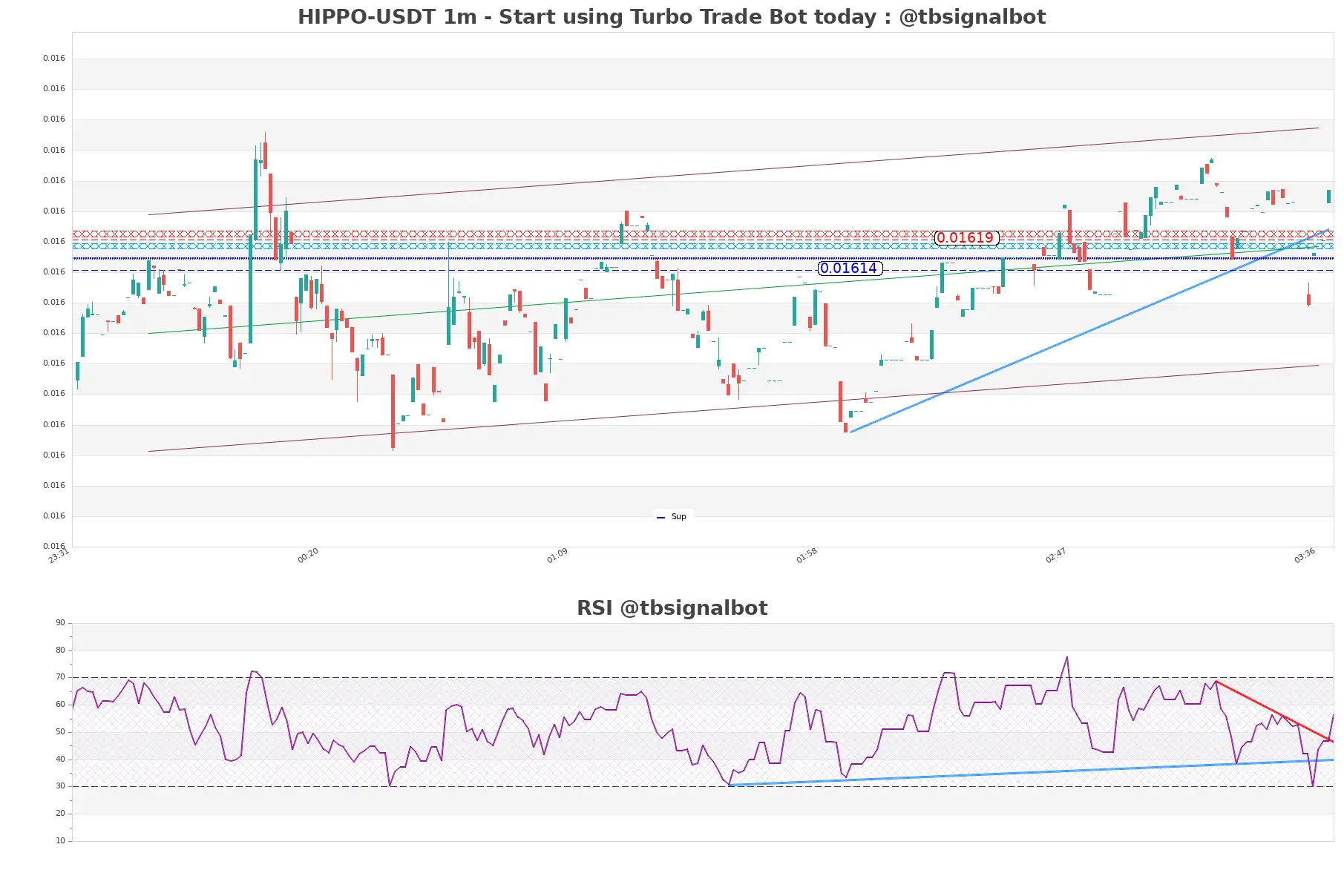Click the RSI axis value 60
This screenshot has height=896, width=1344.
60,705
